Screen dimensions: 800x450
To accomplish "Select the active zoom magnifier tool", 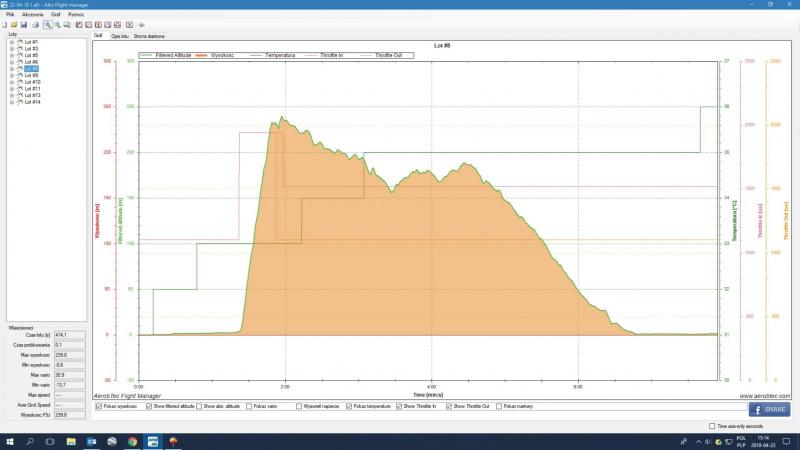I will (x=47, y=24).
